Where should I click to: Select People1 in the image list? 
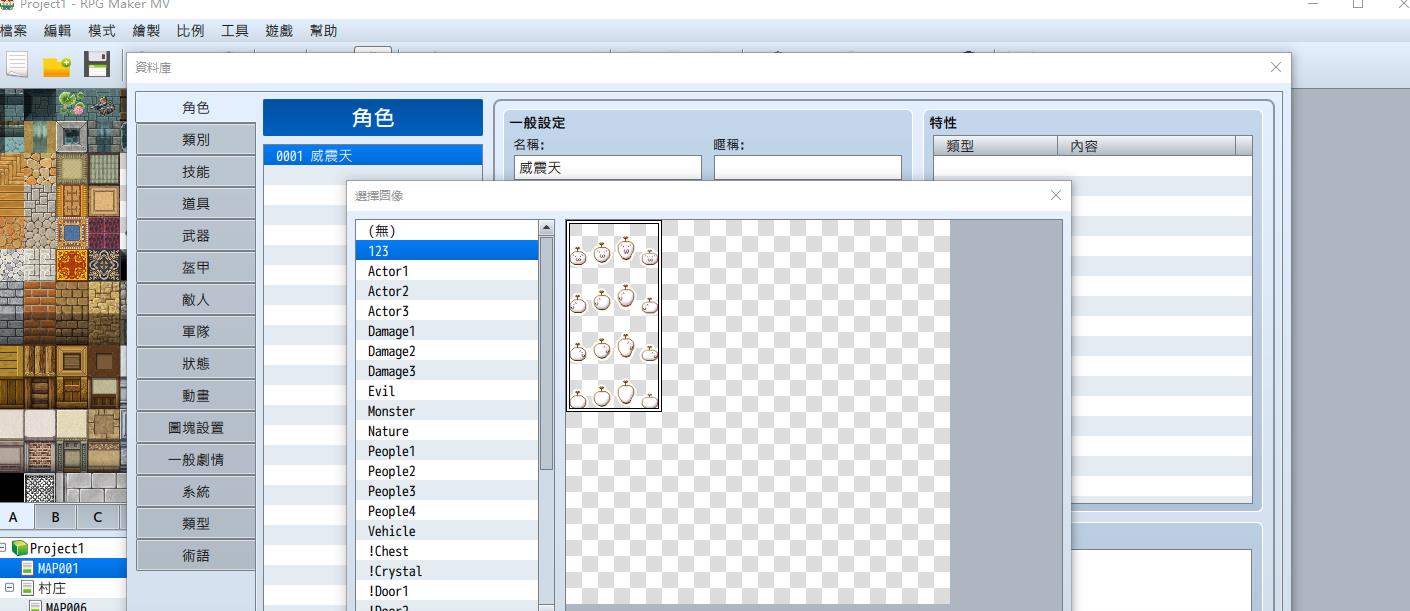447,451
